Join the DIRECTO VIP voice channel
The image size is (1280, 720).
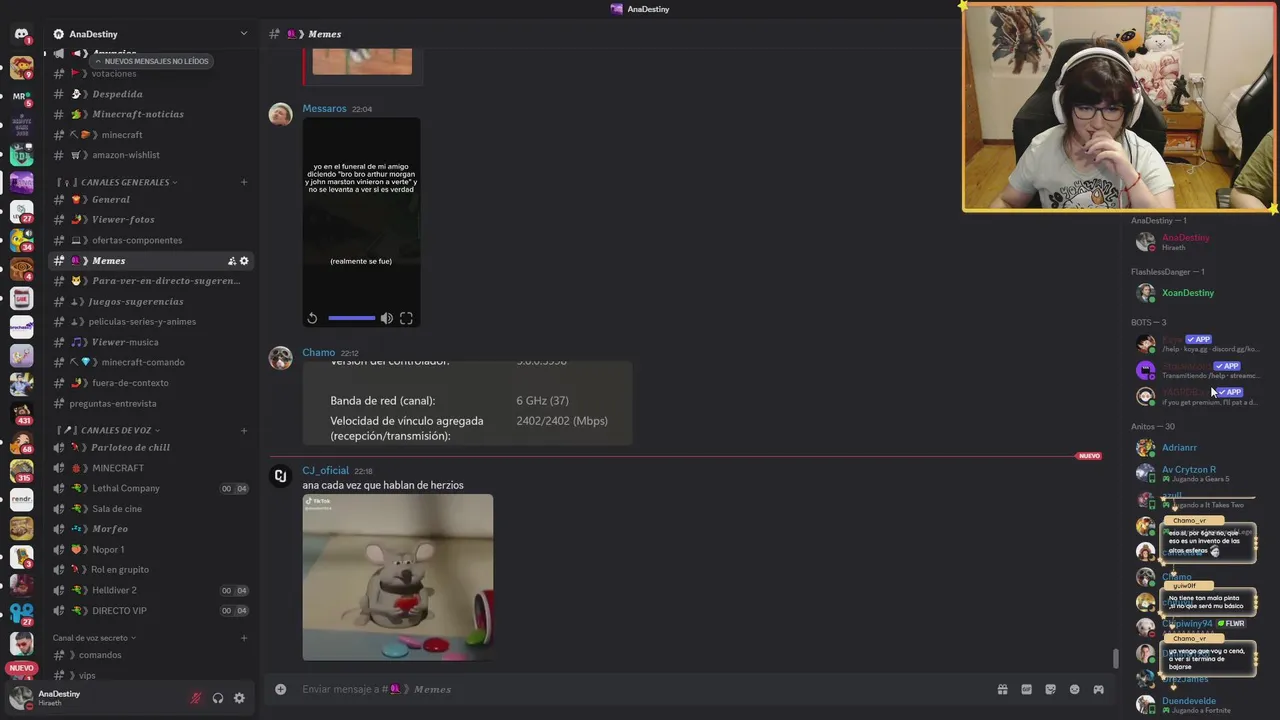(x=150, y=610)
